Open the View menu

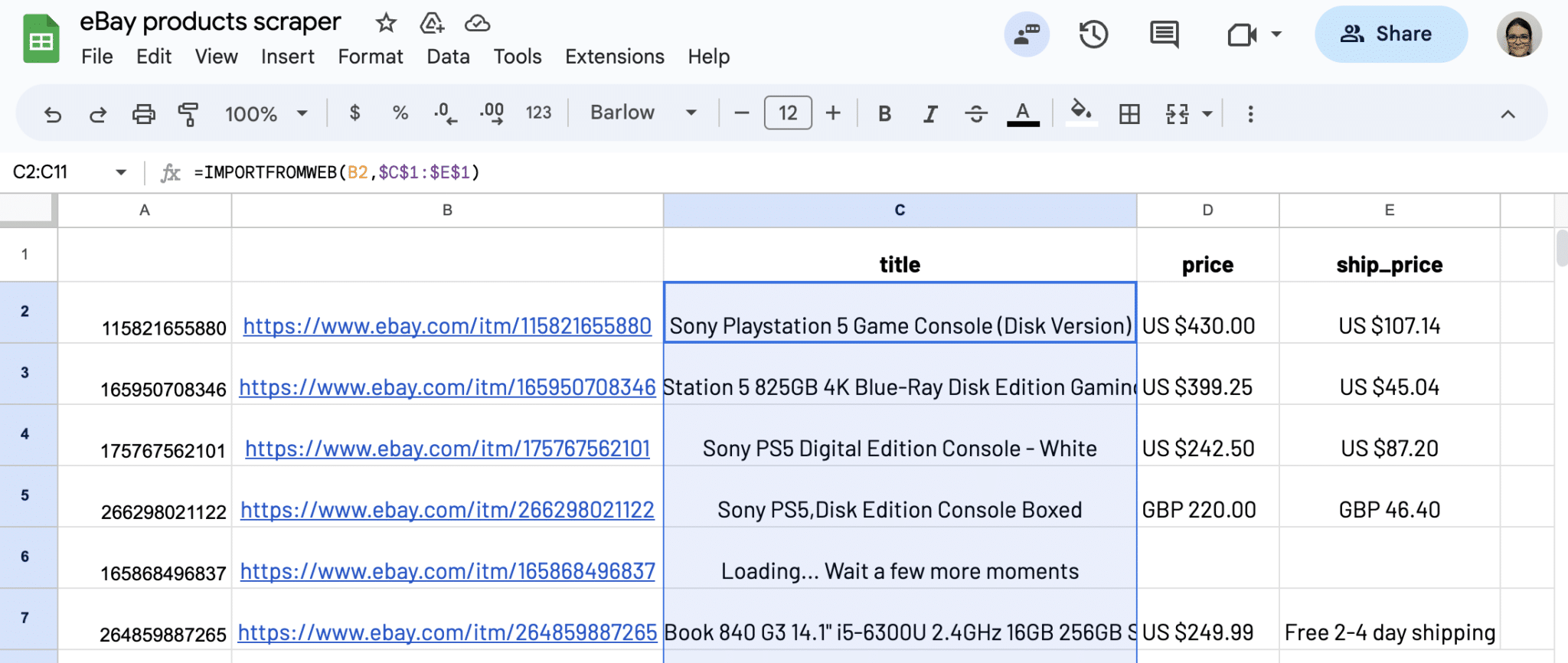[217, 57]
